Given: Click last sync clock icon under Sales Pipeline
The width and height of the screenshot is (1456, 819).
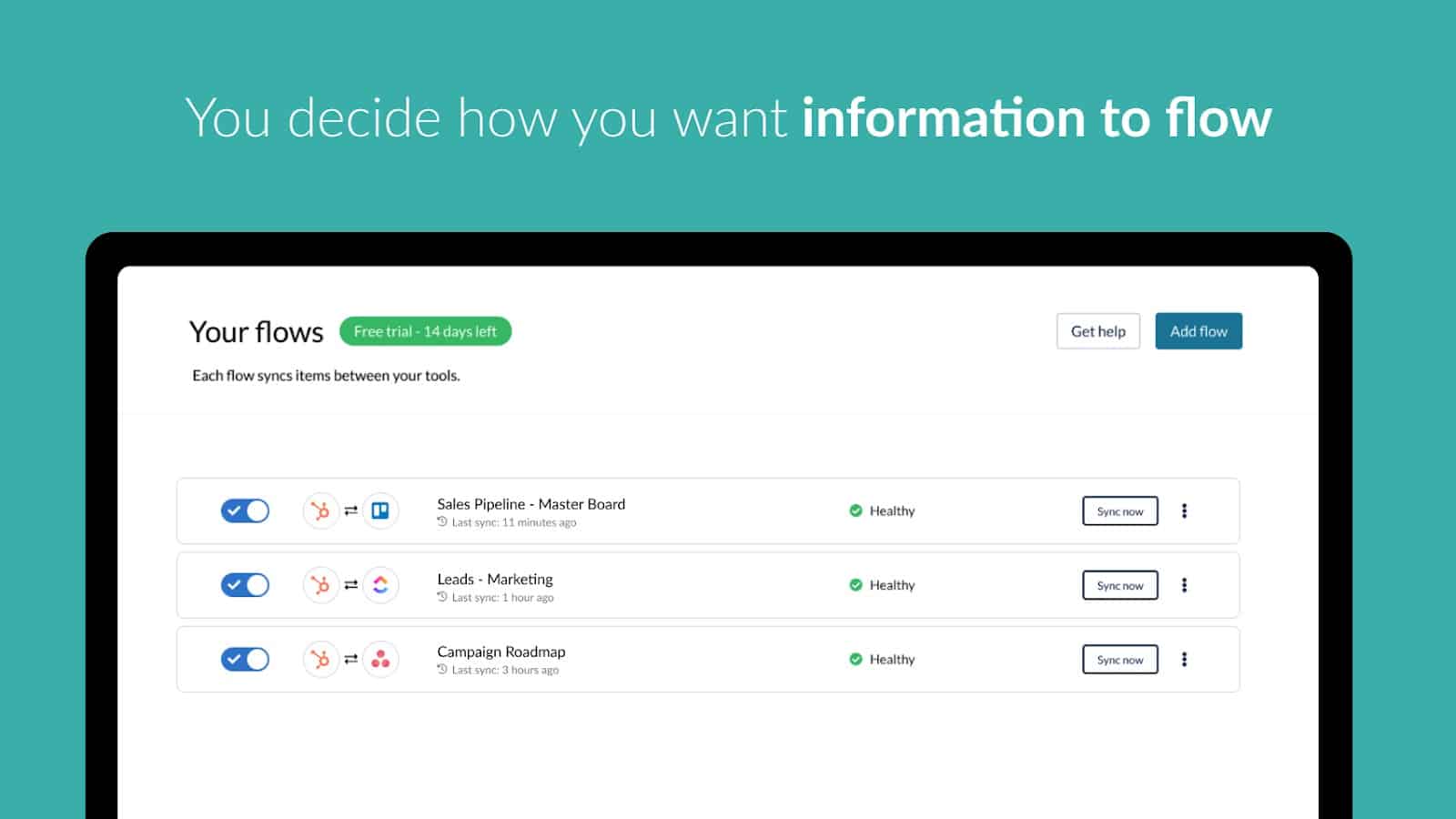Looking at the screenshot, I should [x=442, y=521].
